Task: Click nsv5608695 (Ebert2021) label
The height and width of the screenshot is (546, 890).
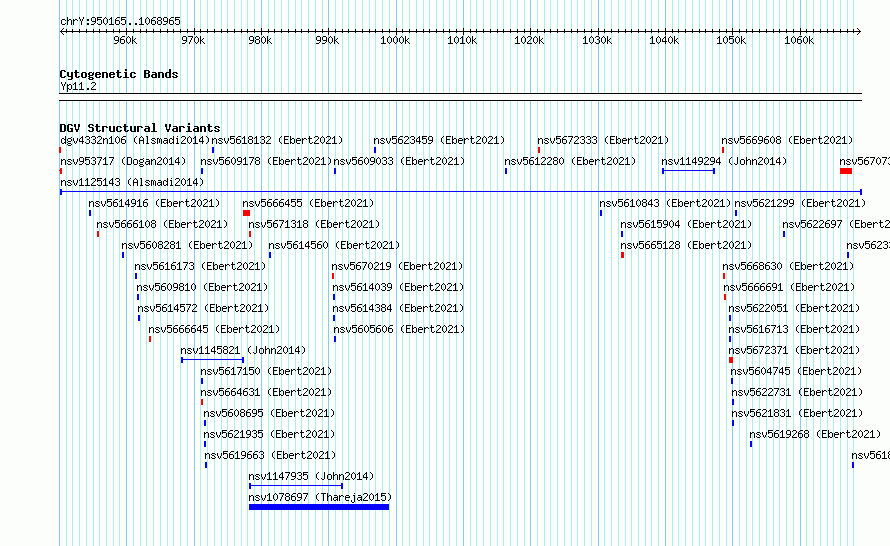Action: pos(269,413)
